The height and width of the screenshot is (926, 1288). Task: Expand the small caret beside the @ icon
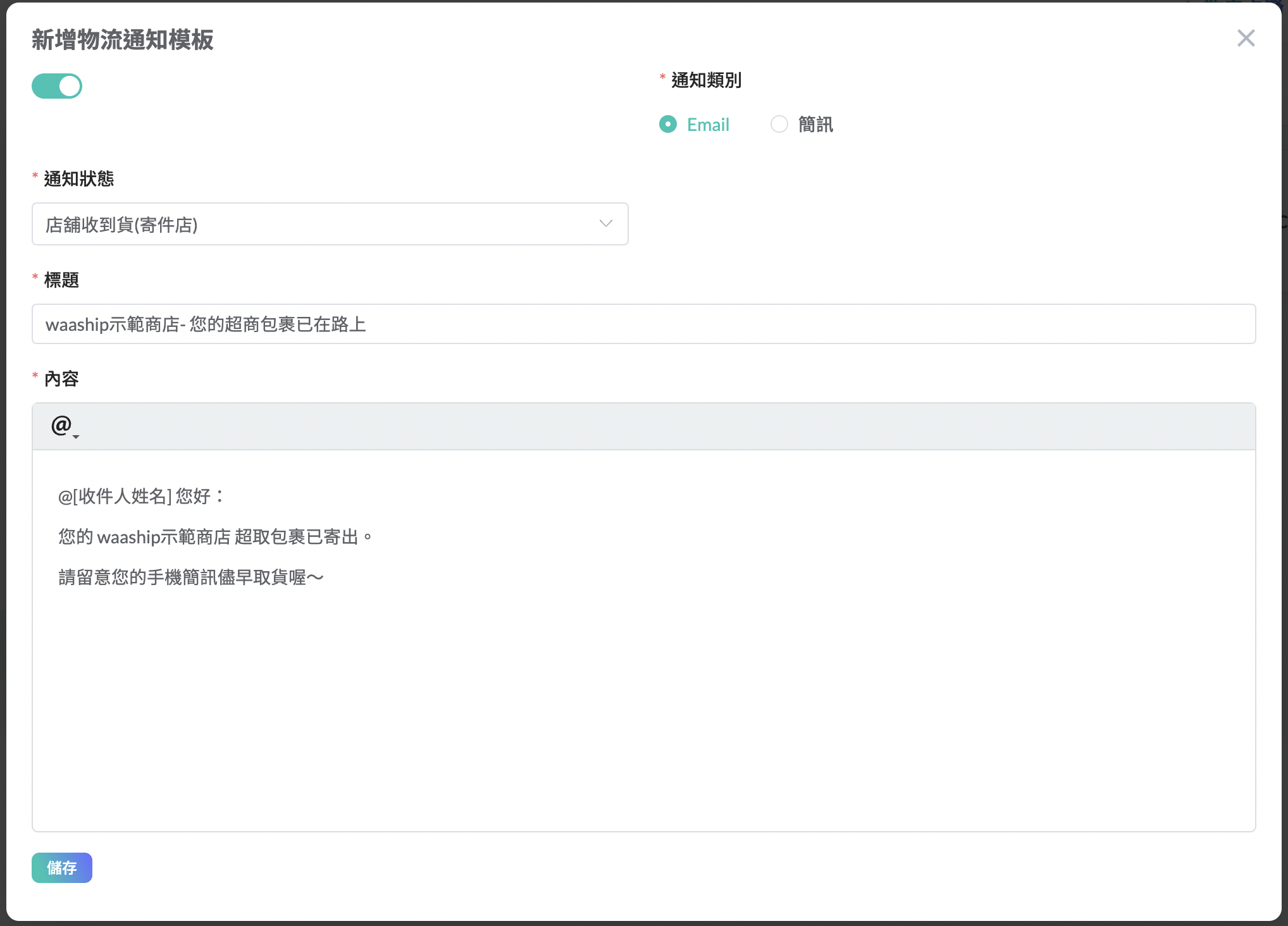[x=76, y=436]
